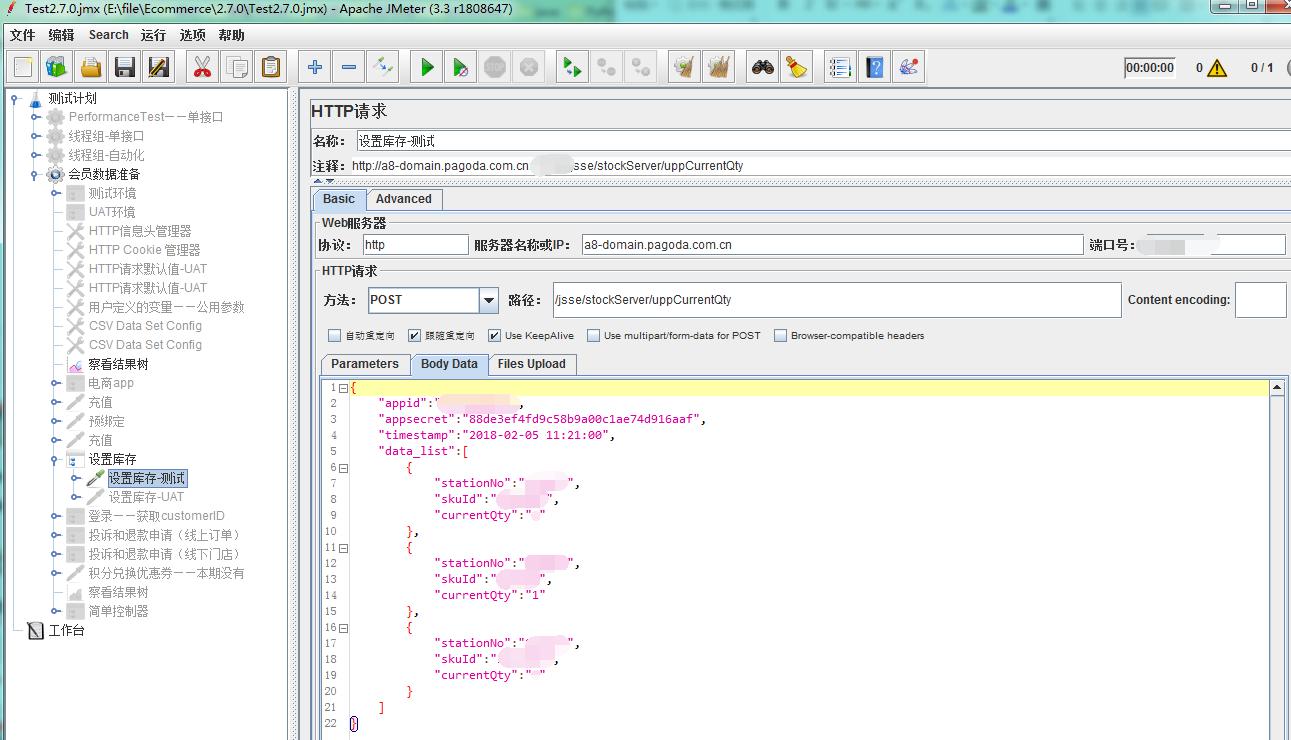Open the 选项 menu
Image resolution: width=1291 pixels, height=740 pixels.
point(192,35)
